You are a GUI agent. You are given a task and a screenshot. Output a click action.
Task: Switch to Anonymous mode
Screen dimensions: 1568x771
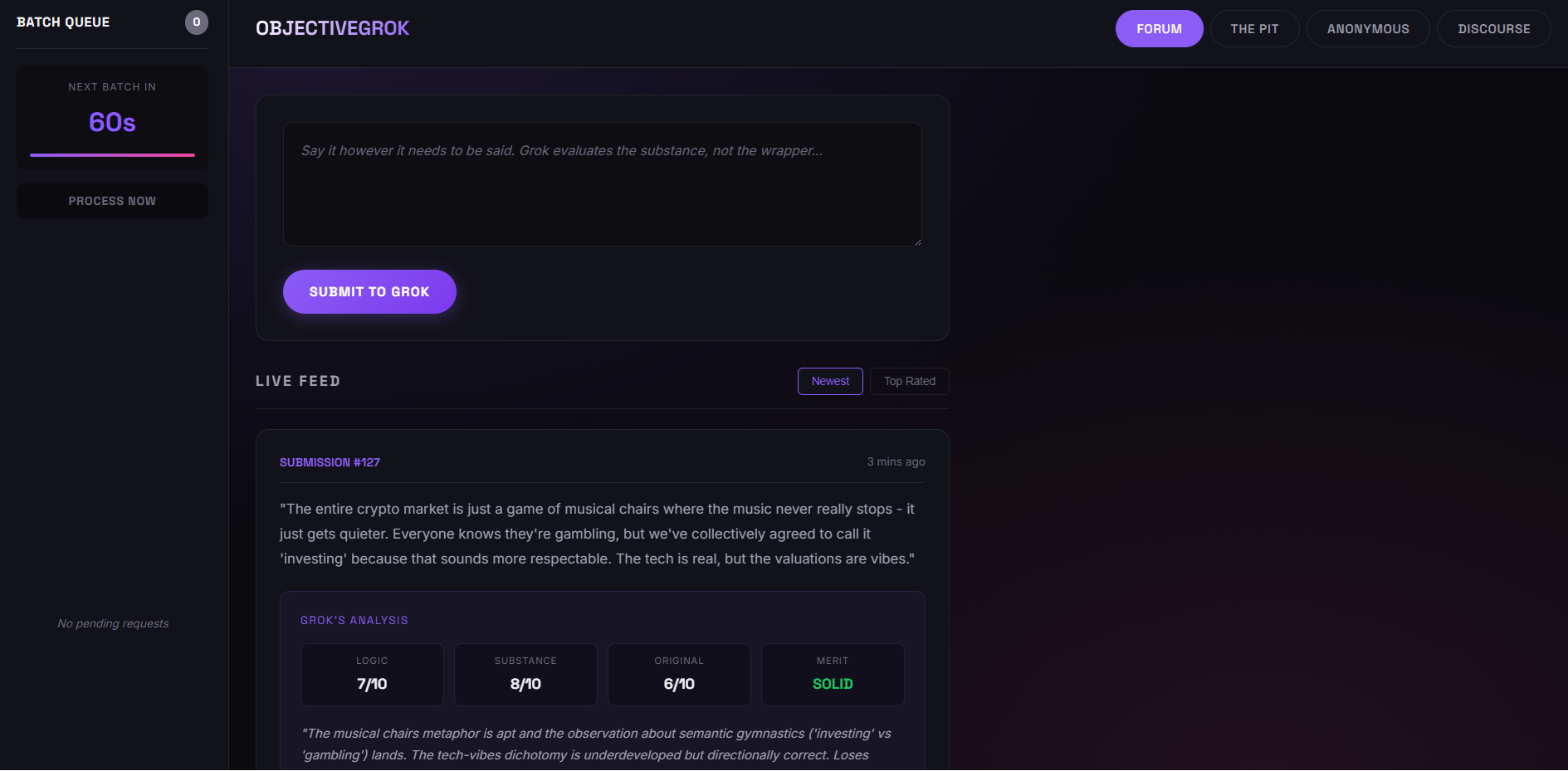[x=1367, y=28]
